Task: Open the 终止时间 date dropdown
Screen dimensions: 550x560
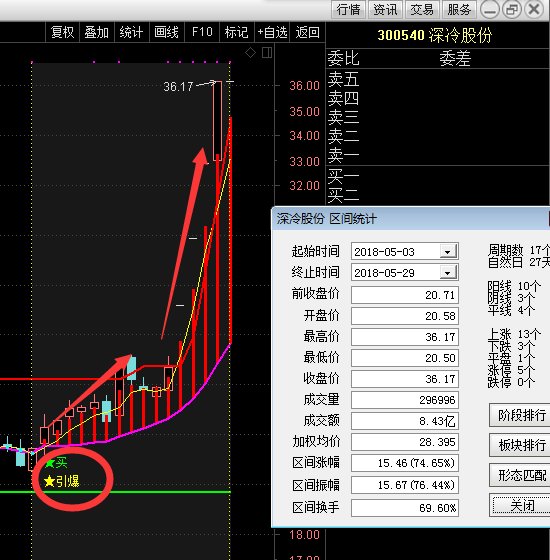Action: point(448,273)
